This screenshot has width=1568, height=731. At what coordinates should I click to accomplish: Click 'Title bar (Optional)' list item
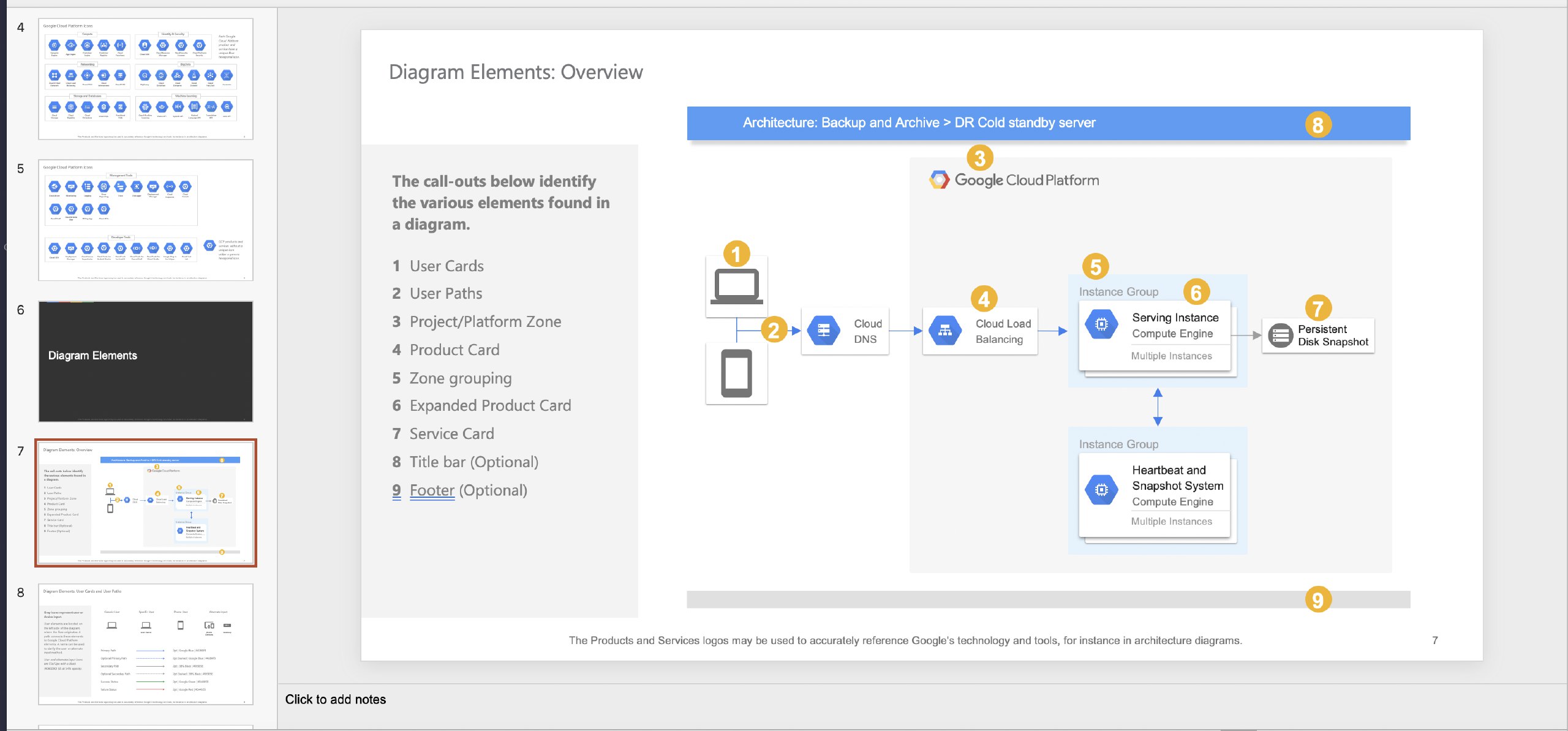[x=473, y=462]
